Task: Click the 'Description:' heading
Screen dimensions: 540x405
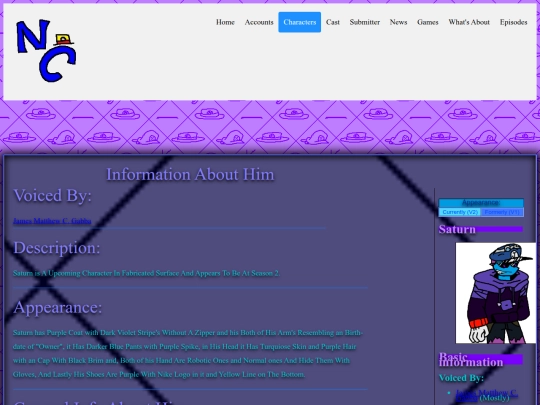Action: 57,248
